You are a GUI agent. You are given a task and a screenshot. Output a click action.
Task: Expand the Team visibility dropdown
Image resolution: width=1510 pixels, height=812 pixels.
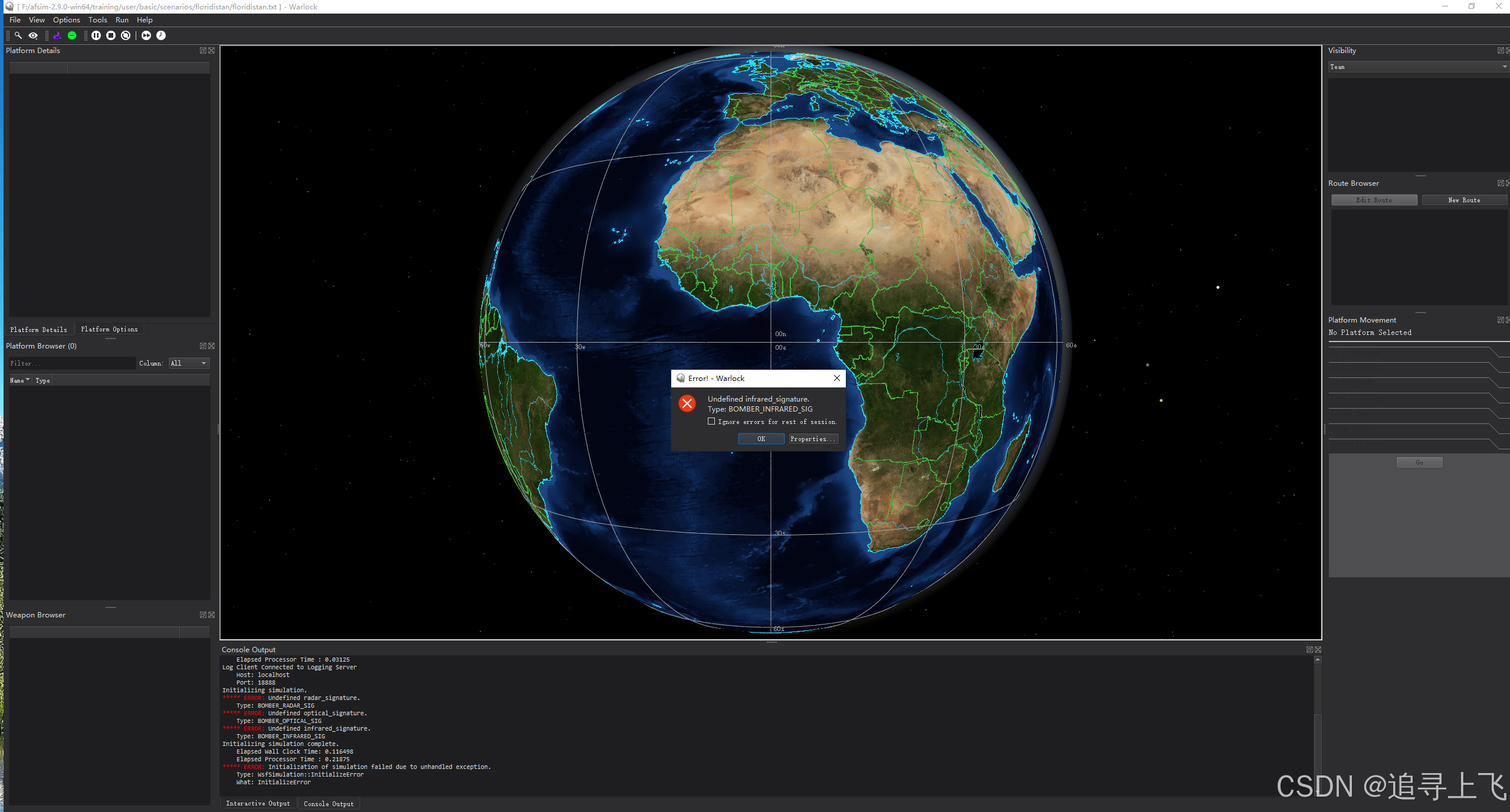tap(1417, 67)
